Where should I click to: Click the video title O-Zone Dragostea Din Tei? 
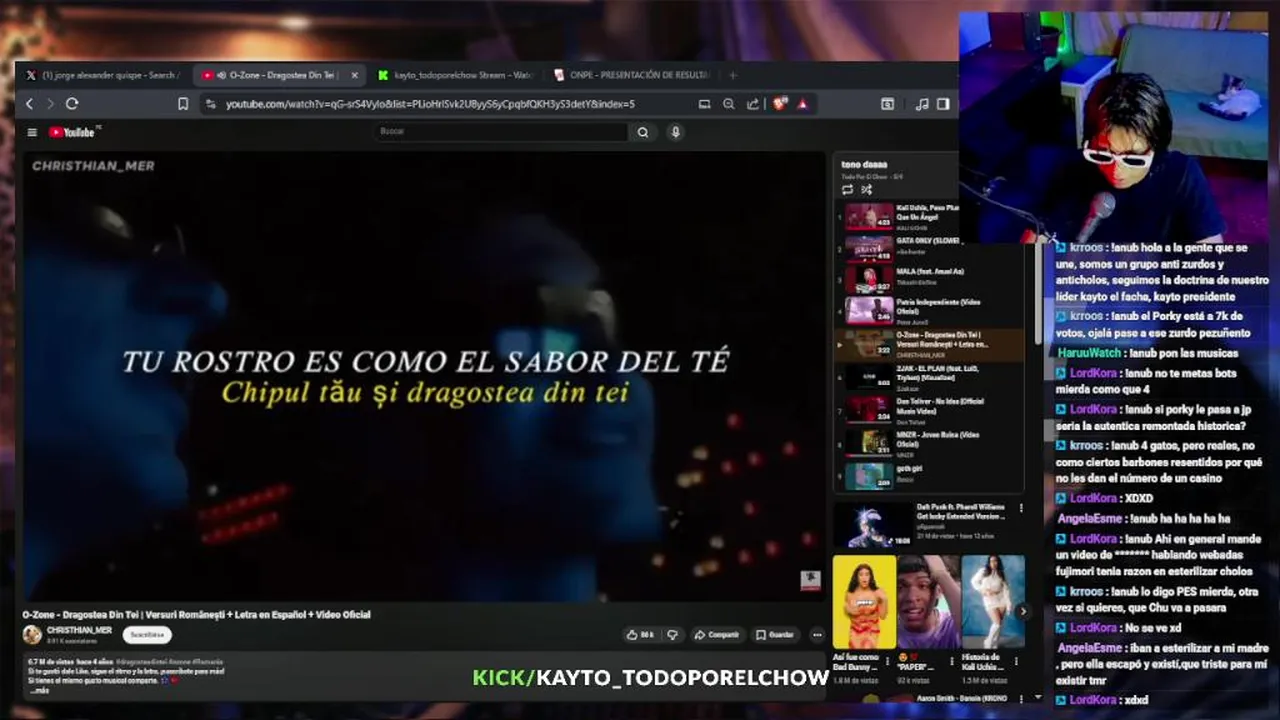pos(197,615)
